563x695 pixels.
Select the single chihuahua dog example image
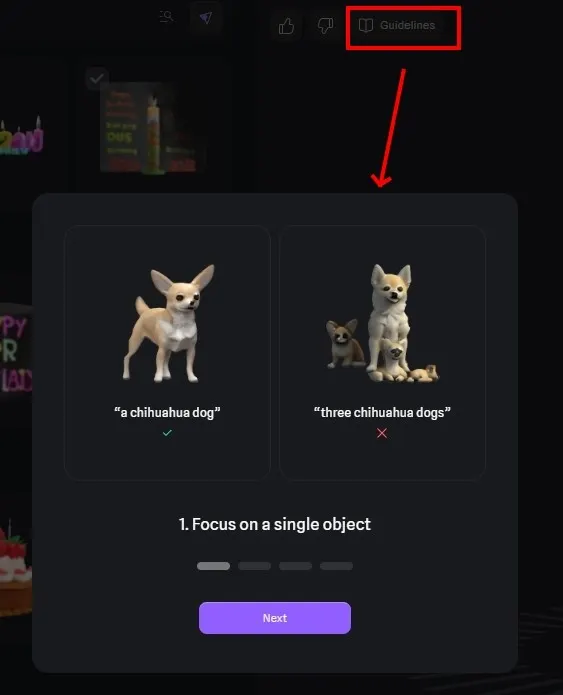169,324
